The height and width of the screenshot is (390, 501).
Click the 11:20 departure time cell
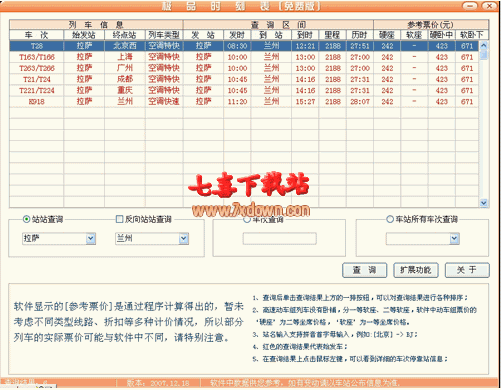[237, 101]
